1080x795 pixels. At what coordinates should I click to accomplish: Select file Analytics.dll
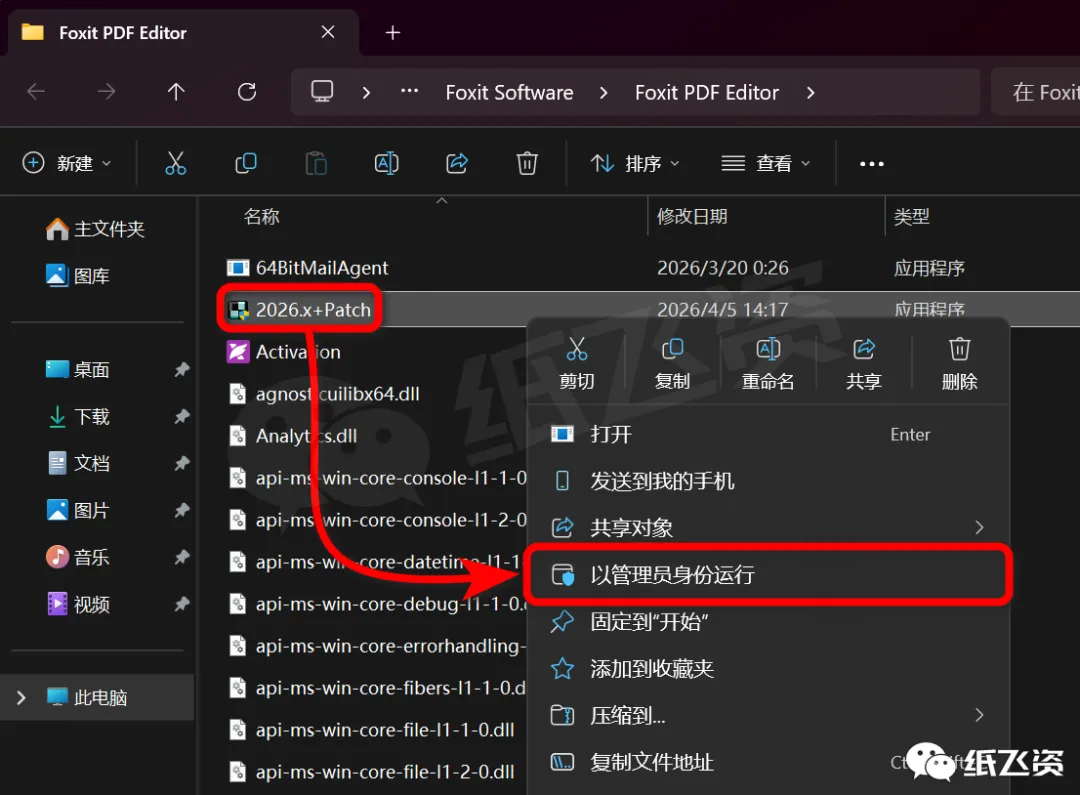293,435
